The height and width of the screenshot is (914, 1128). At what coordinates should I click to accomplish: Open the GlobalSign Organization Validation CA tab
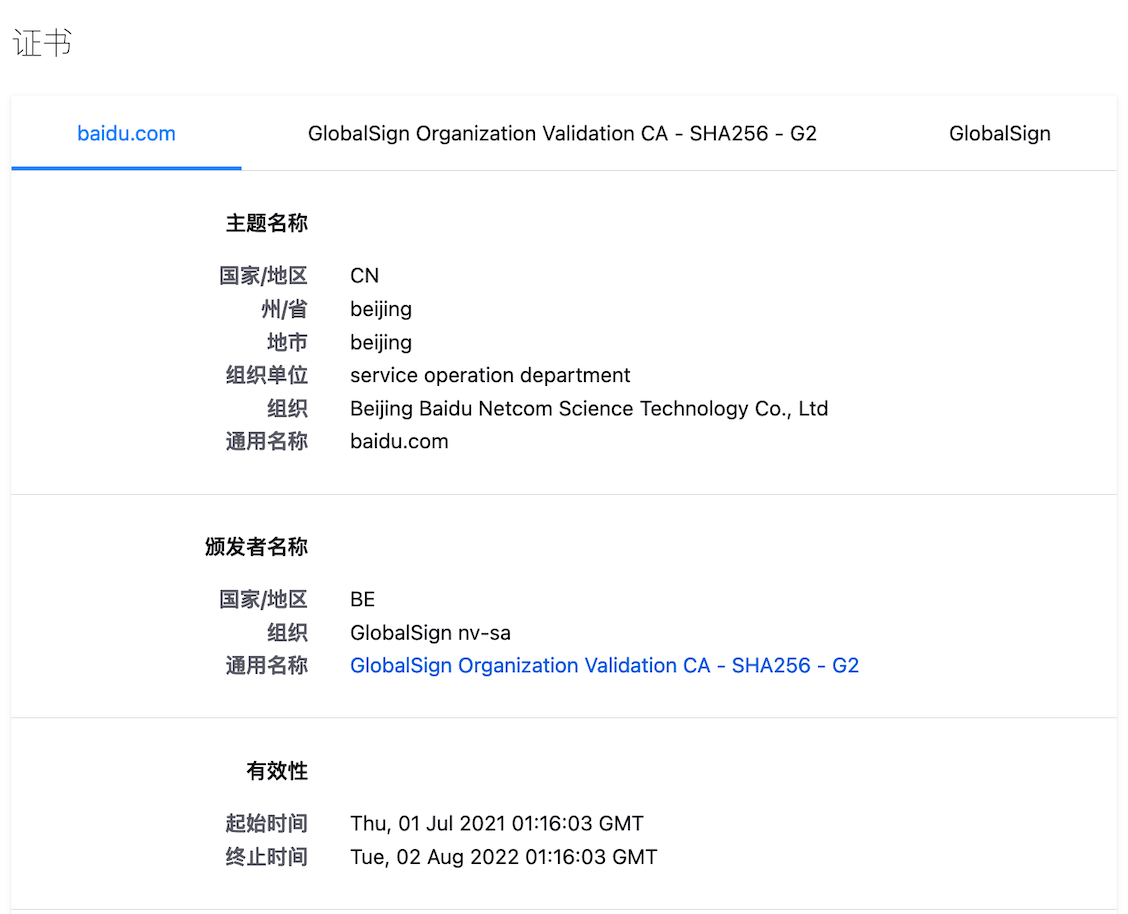tap(561, 133)
